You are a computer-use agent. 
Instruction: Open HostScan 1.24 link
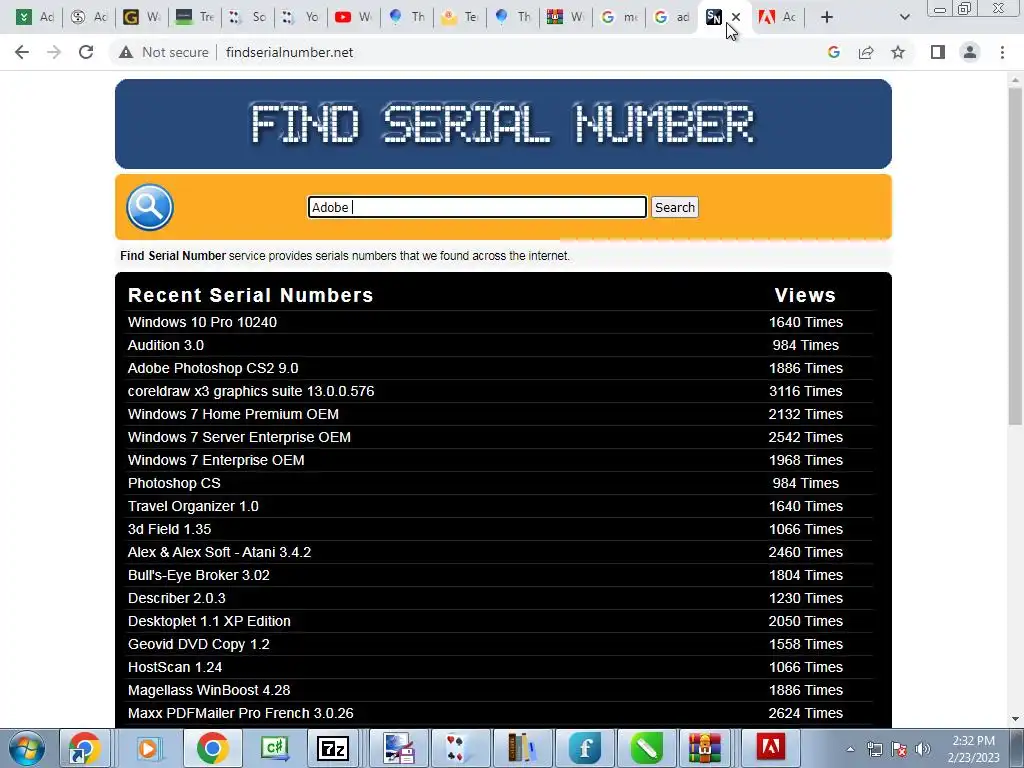175,667
